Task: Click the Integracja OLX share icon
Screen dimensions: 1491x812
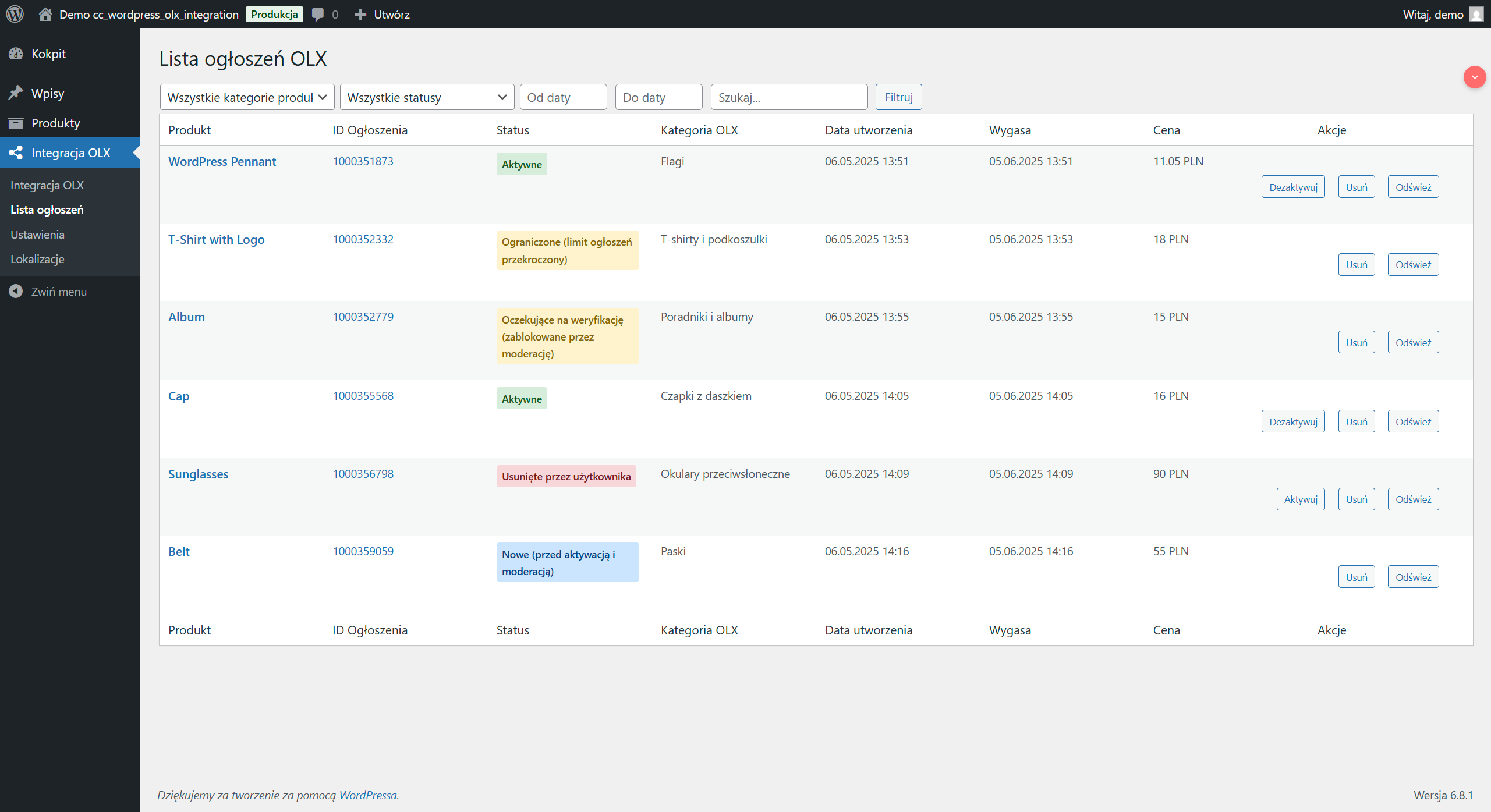Action: pyautogui.click(x=16, y=153)
